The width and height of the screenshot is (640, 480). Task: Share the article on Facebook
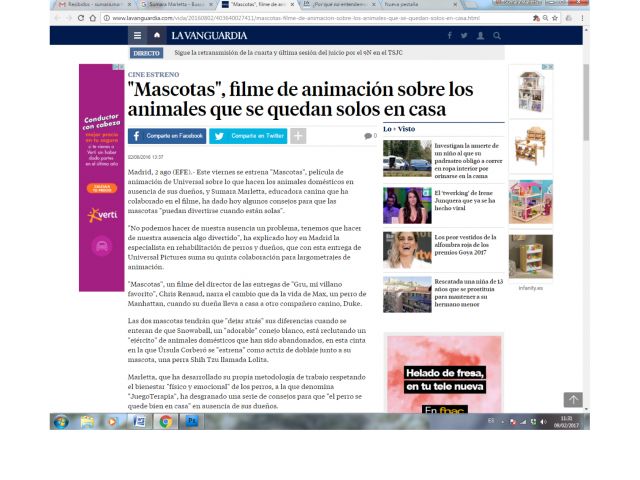click(167, 136)
